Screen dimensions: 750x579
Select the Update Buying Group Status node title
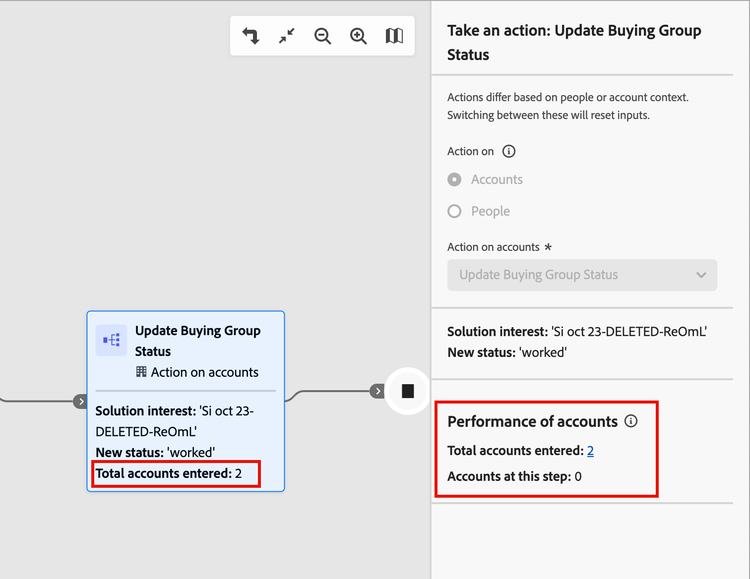198,341
